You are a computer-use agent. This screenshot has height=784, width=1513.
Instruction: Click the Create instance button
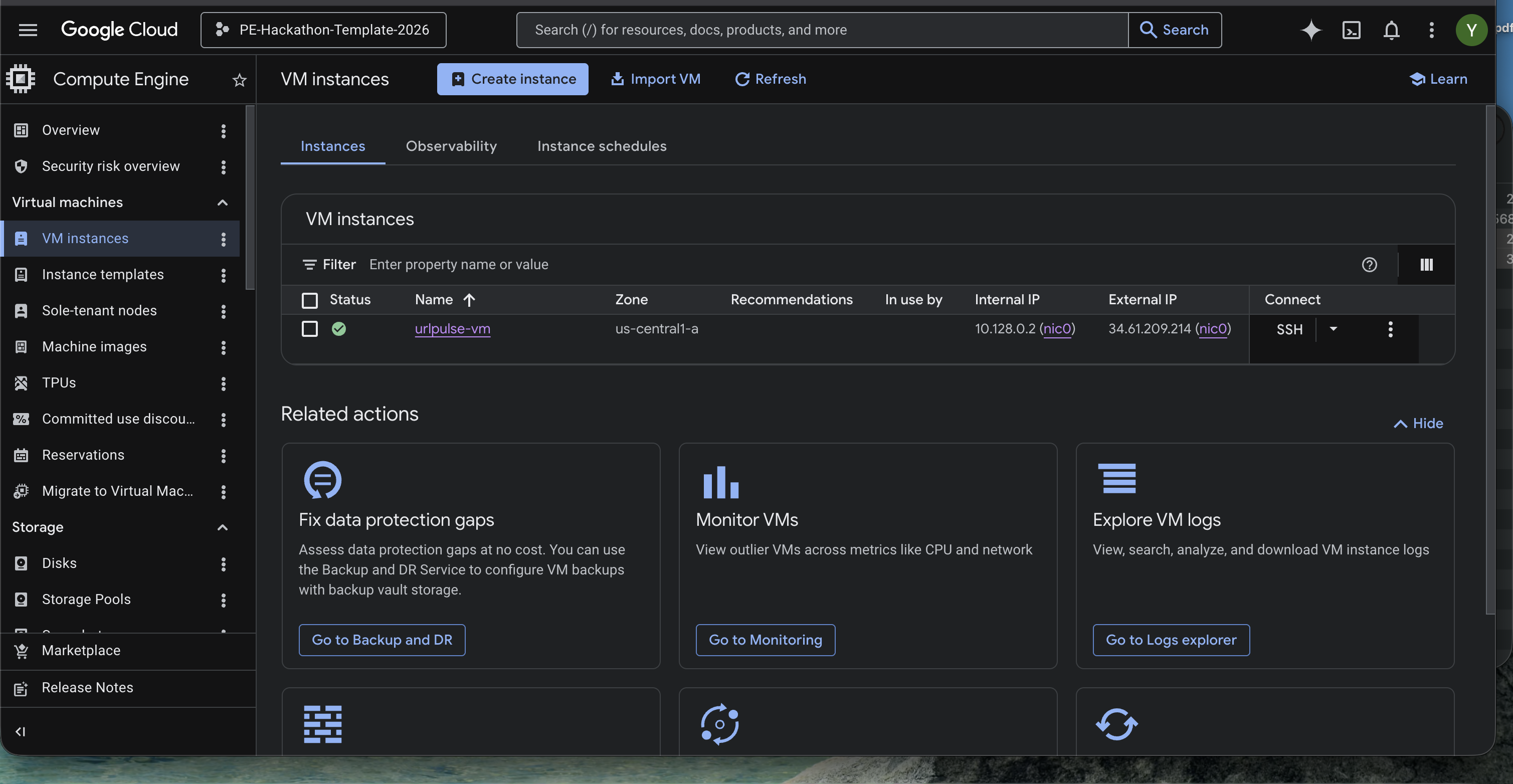click(x=512, y=79)
